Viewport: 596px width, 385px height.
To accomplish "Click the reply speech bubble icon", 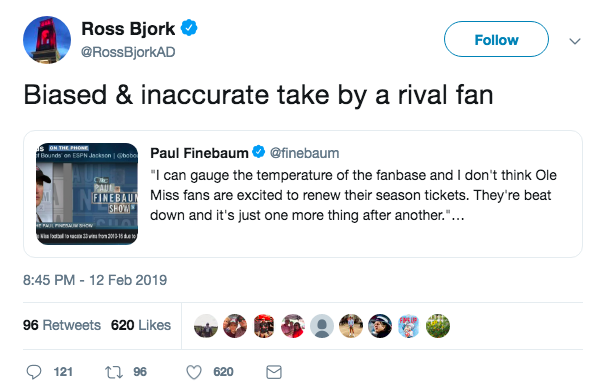I will [x=34, y=372].
